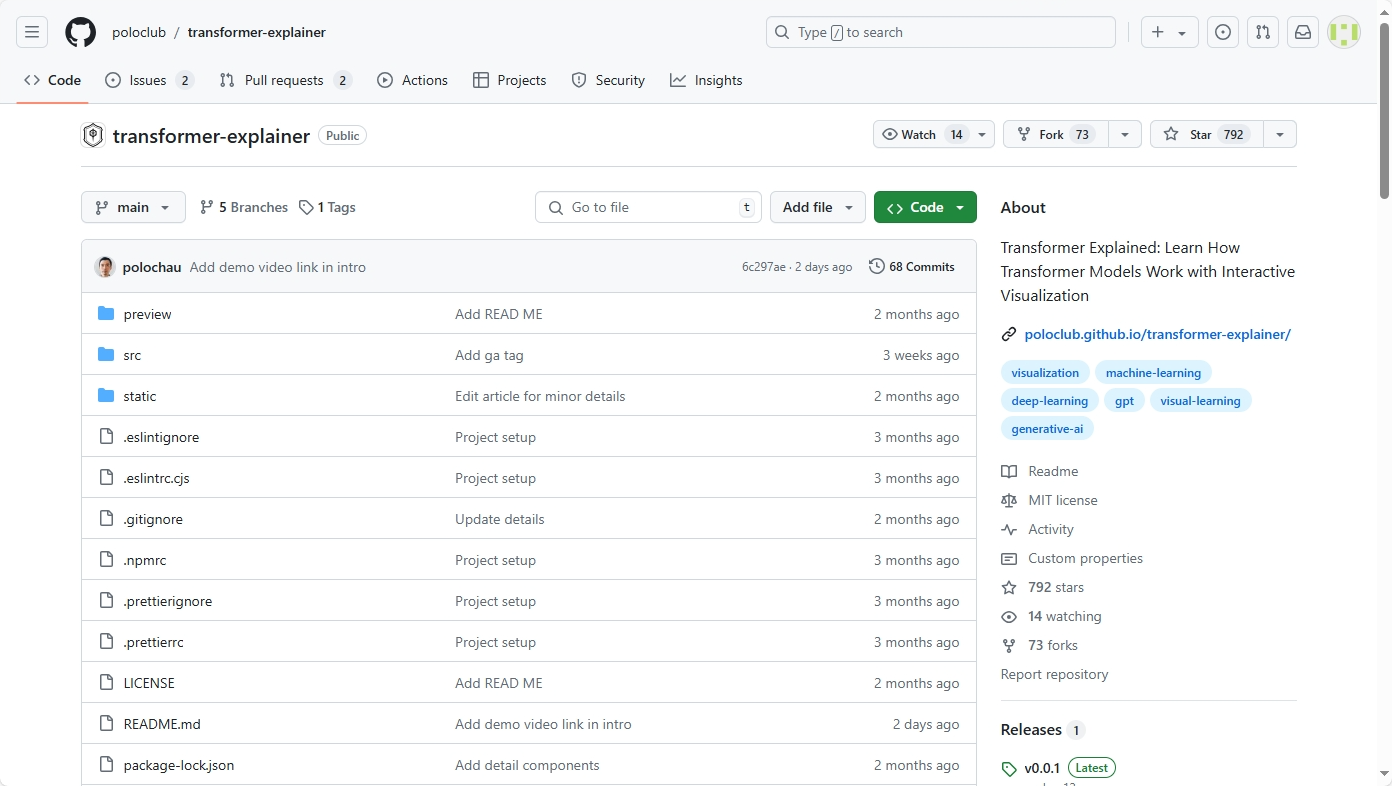Open the green Code dropdown button

coord(925,207)
